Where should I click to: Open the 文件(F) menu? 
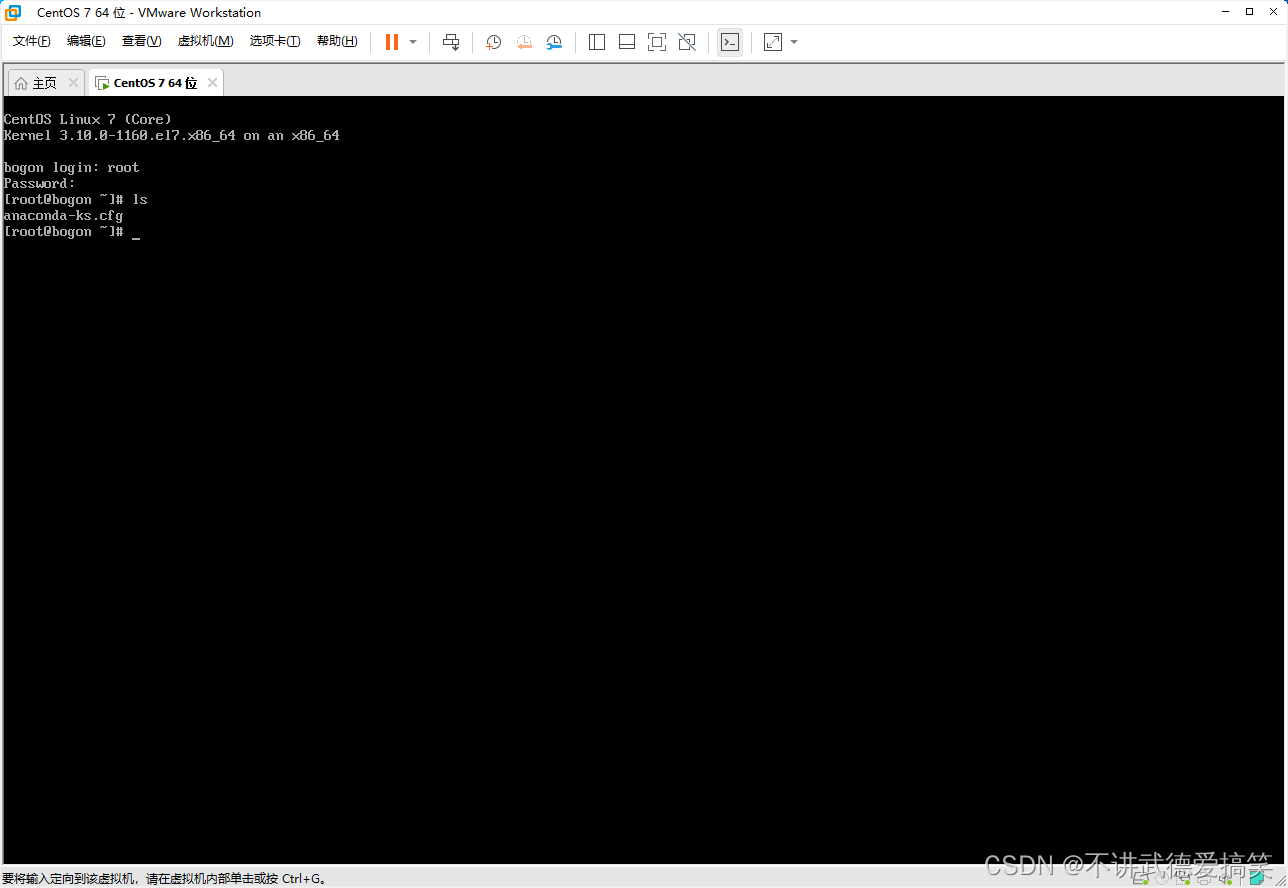tap(31, 41)
